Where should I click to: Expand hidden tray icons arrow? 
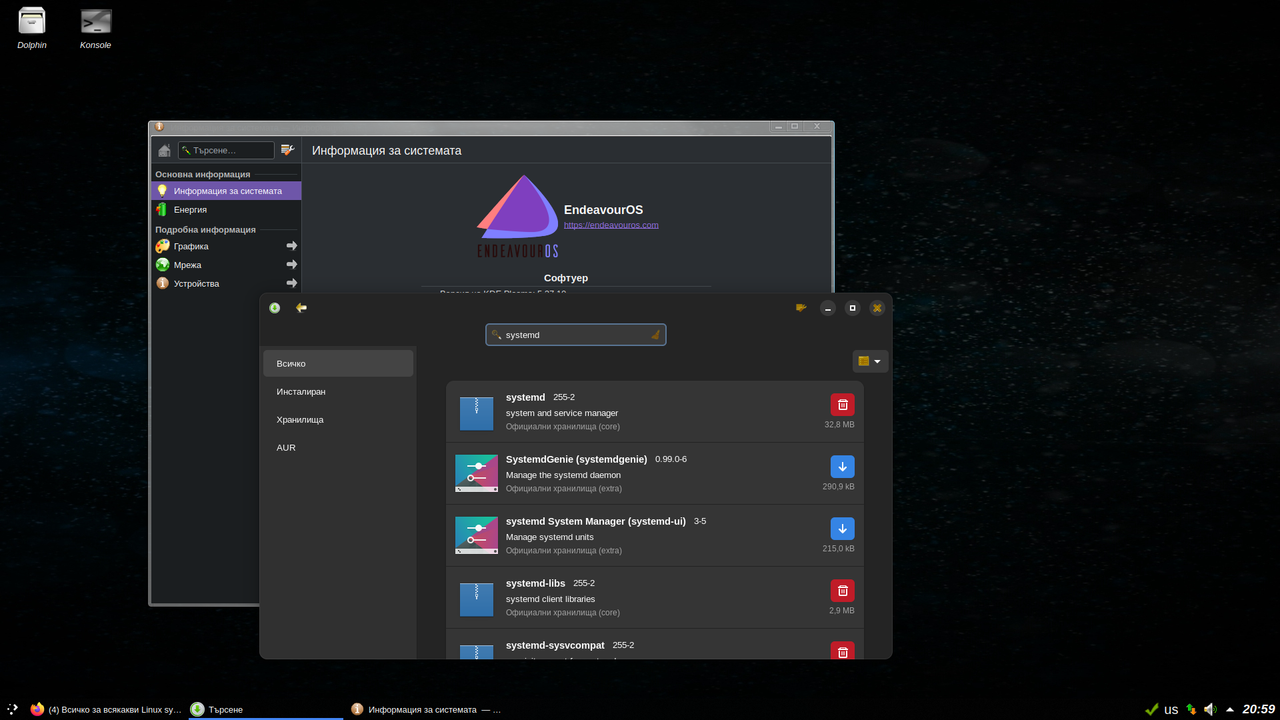[1229, 709]
